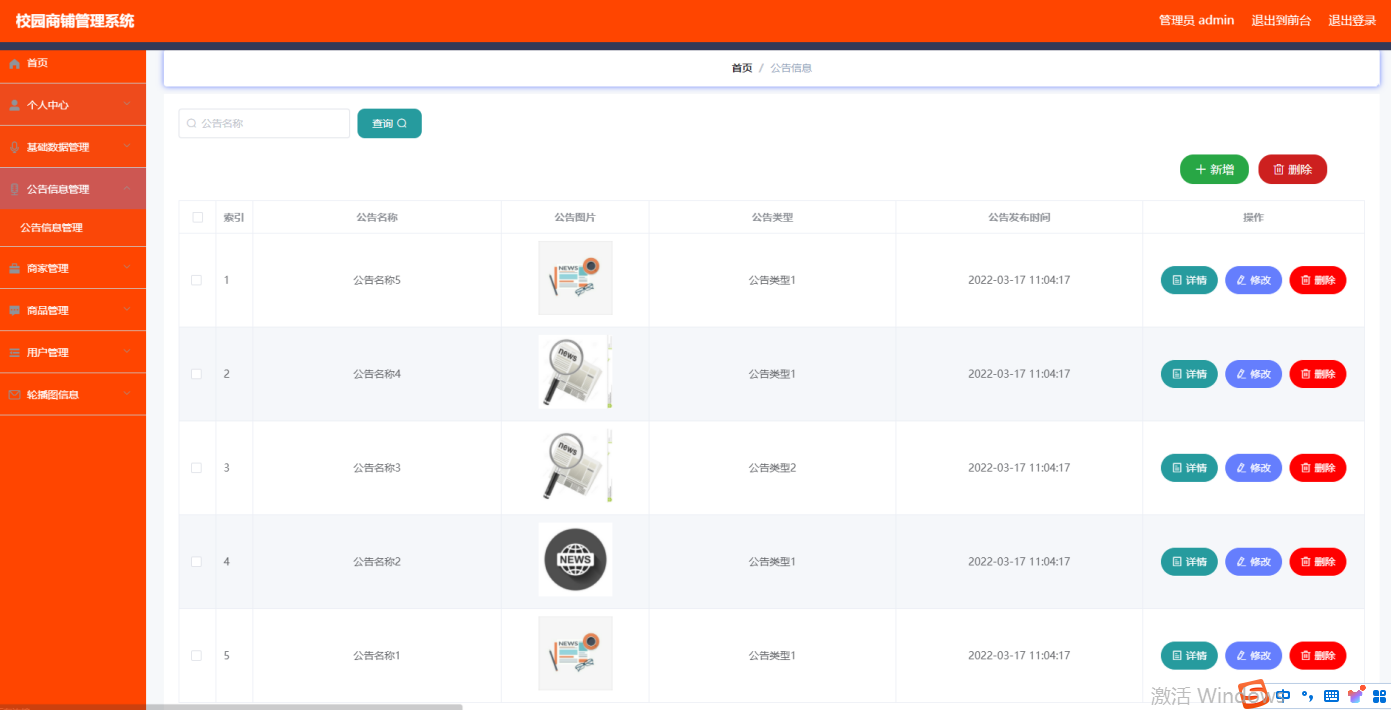Open the 个人中心 sidebar menu

[x=73, y=105]
